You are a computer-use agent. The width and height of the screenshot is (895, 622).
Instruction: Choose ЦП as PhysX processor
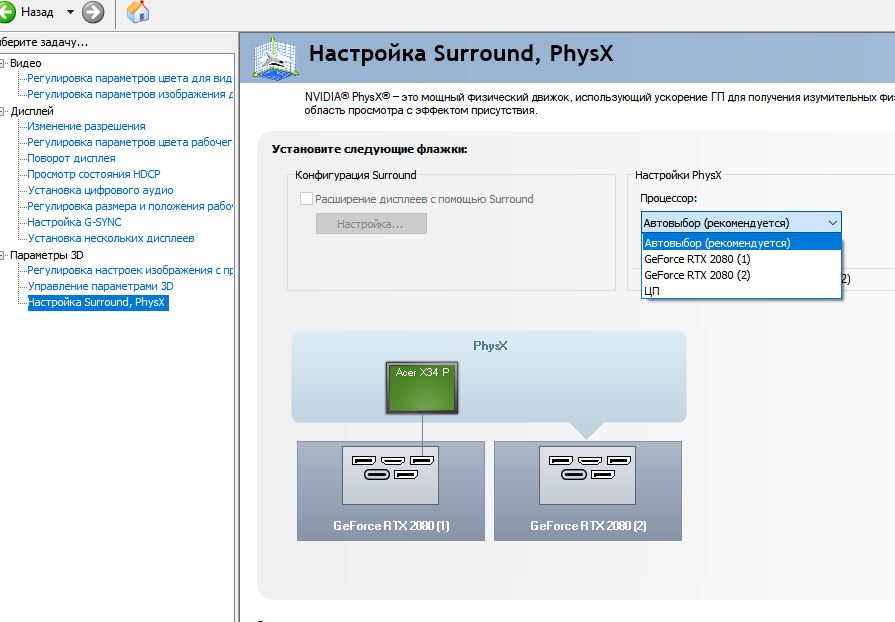pyautogui.click(x=741, y=291)
